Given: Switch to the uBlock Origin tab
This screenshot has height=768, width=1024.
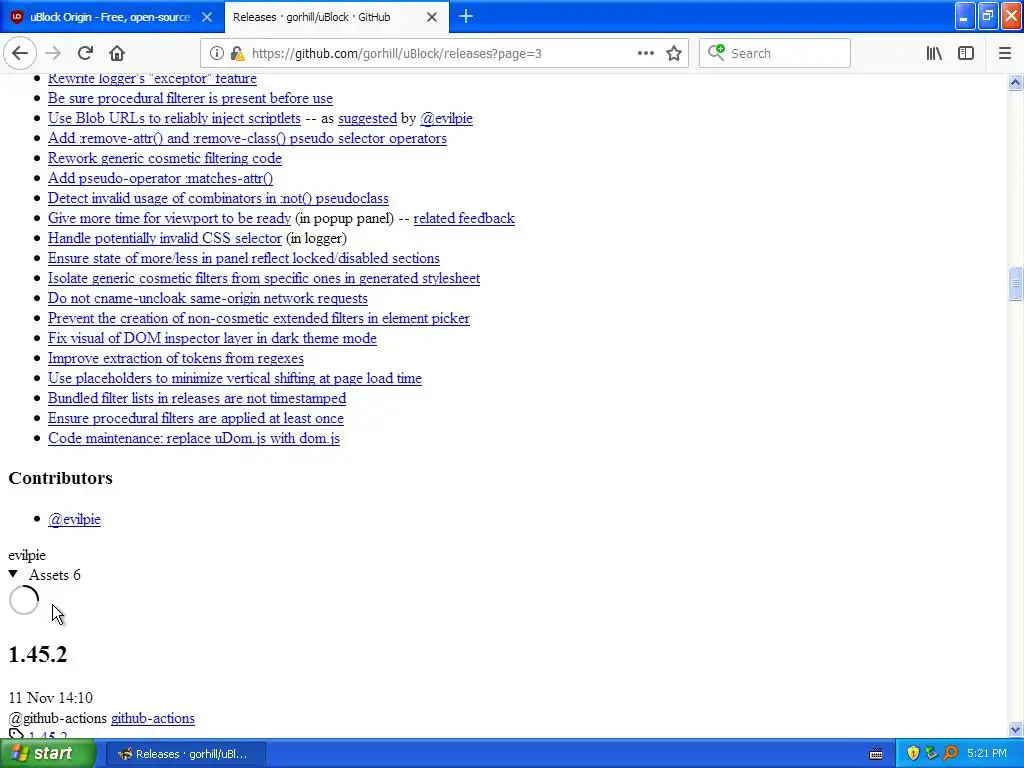Looking at the screenshot, I should pyautogui.click(x=110, y=17).
